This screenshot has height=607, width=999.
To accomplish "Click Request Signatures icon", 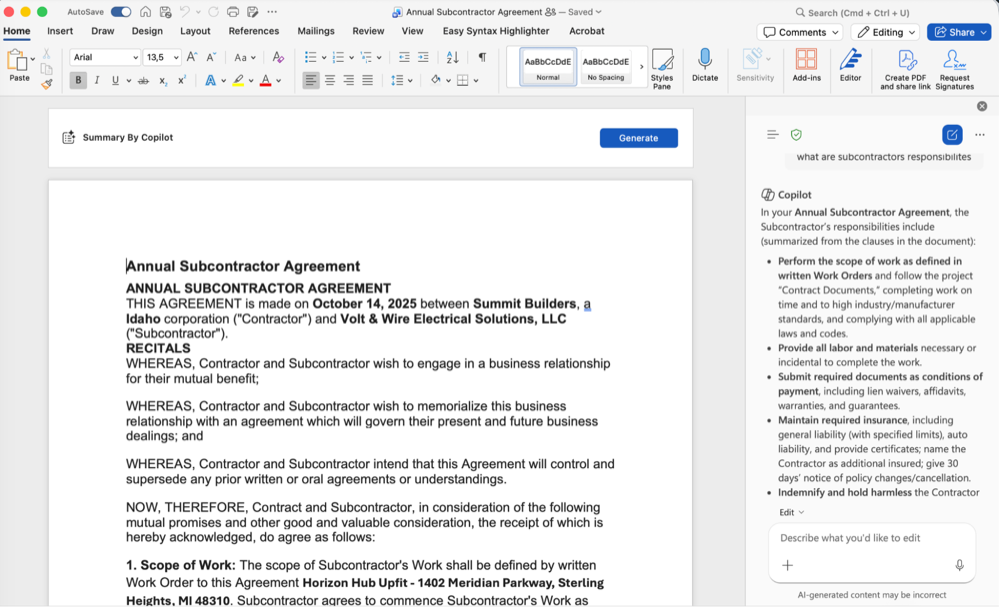I will pyautogui.click(x=954, y=69).
